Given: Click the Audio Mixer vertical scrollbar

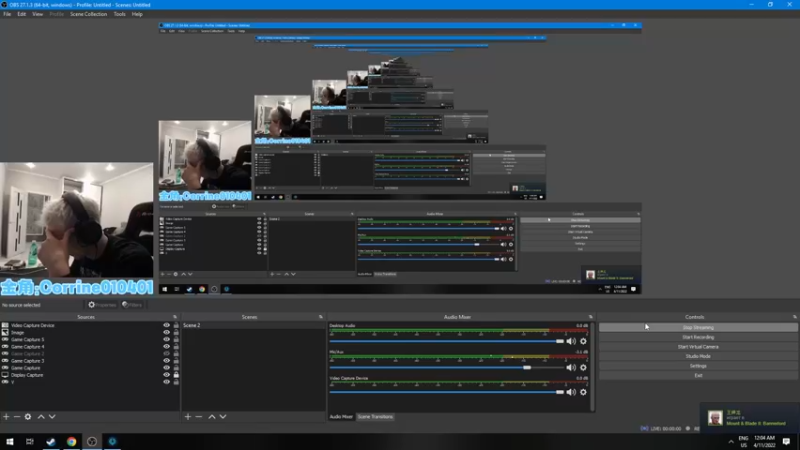Looking at the screenshot, I should click(592, 366).
